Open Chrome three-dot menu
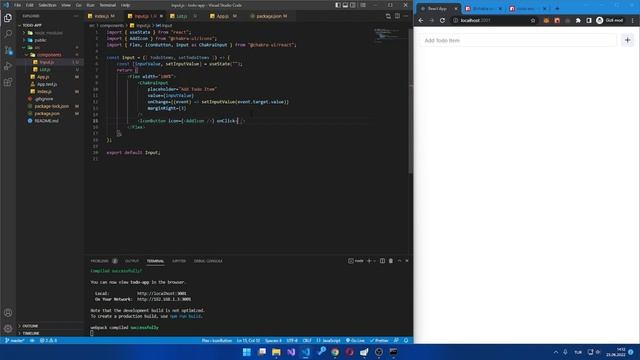This screenshot has height=360, width=640. [633, 20]
